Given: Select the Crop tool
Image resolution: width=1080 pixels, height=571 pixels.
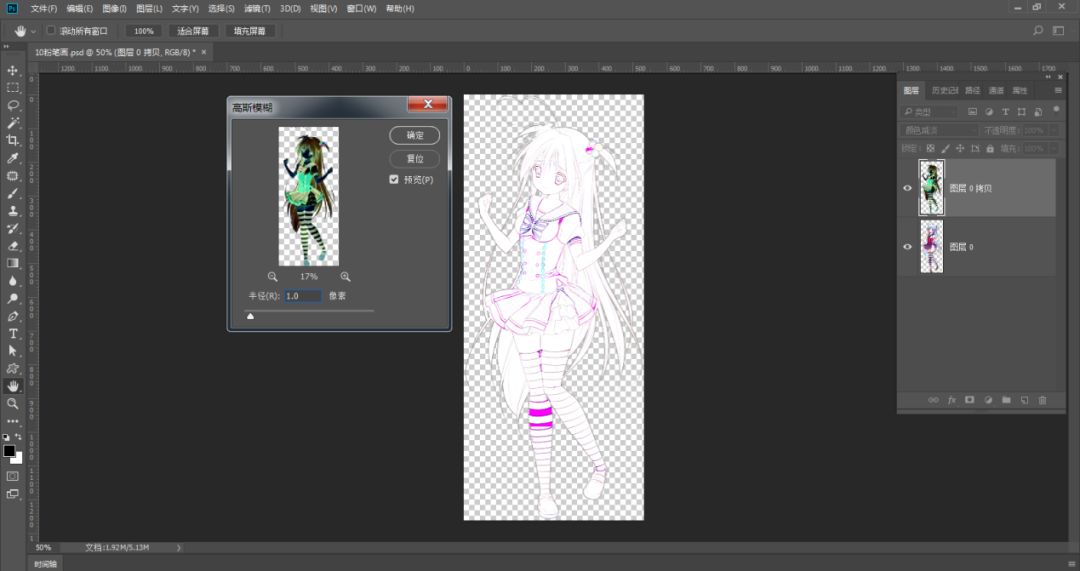Looking at the screenshot, I should (13, 140).
